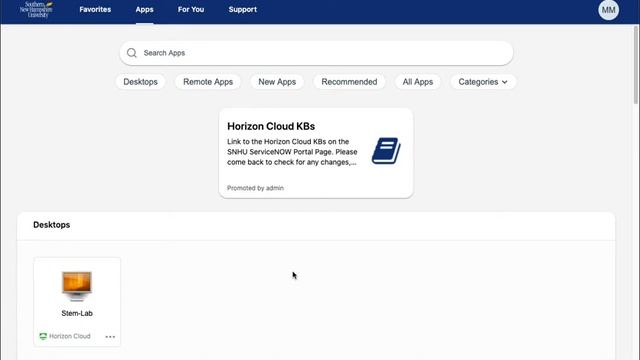
Task: Show New Apps filter
Action: (x=277, y=82)
